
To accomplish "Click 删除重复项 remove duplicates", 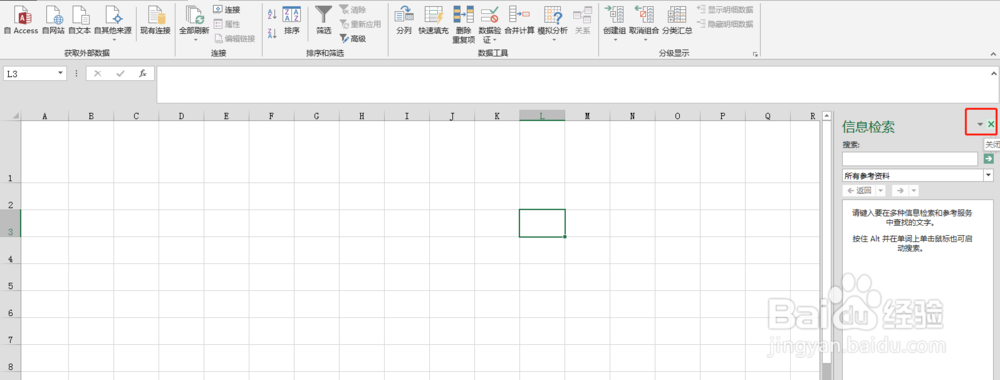I will (x=464, y=24).
